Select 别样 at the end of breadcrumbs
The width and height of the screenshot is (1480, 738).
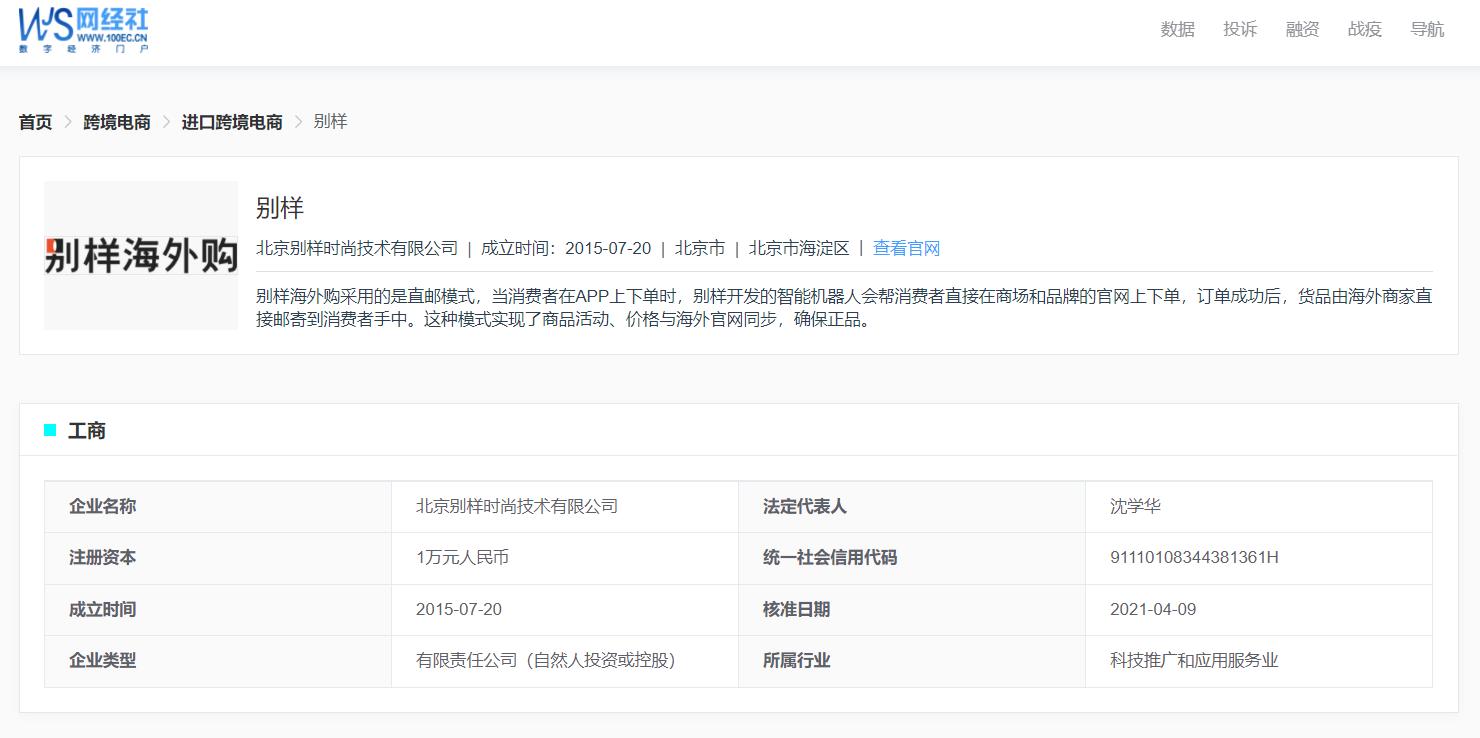click(x=332, y=122)
